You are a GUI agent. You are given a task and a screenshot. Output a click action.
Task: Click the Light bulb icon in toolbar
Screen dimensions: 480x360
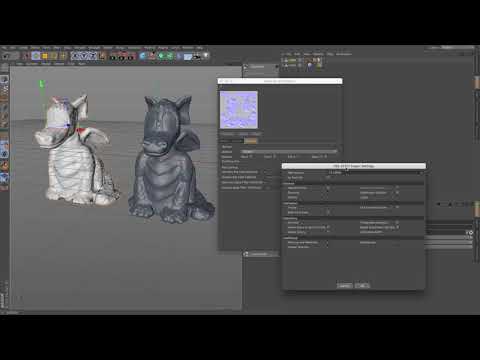[206, 55]
